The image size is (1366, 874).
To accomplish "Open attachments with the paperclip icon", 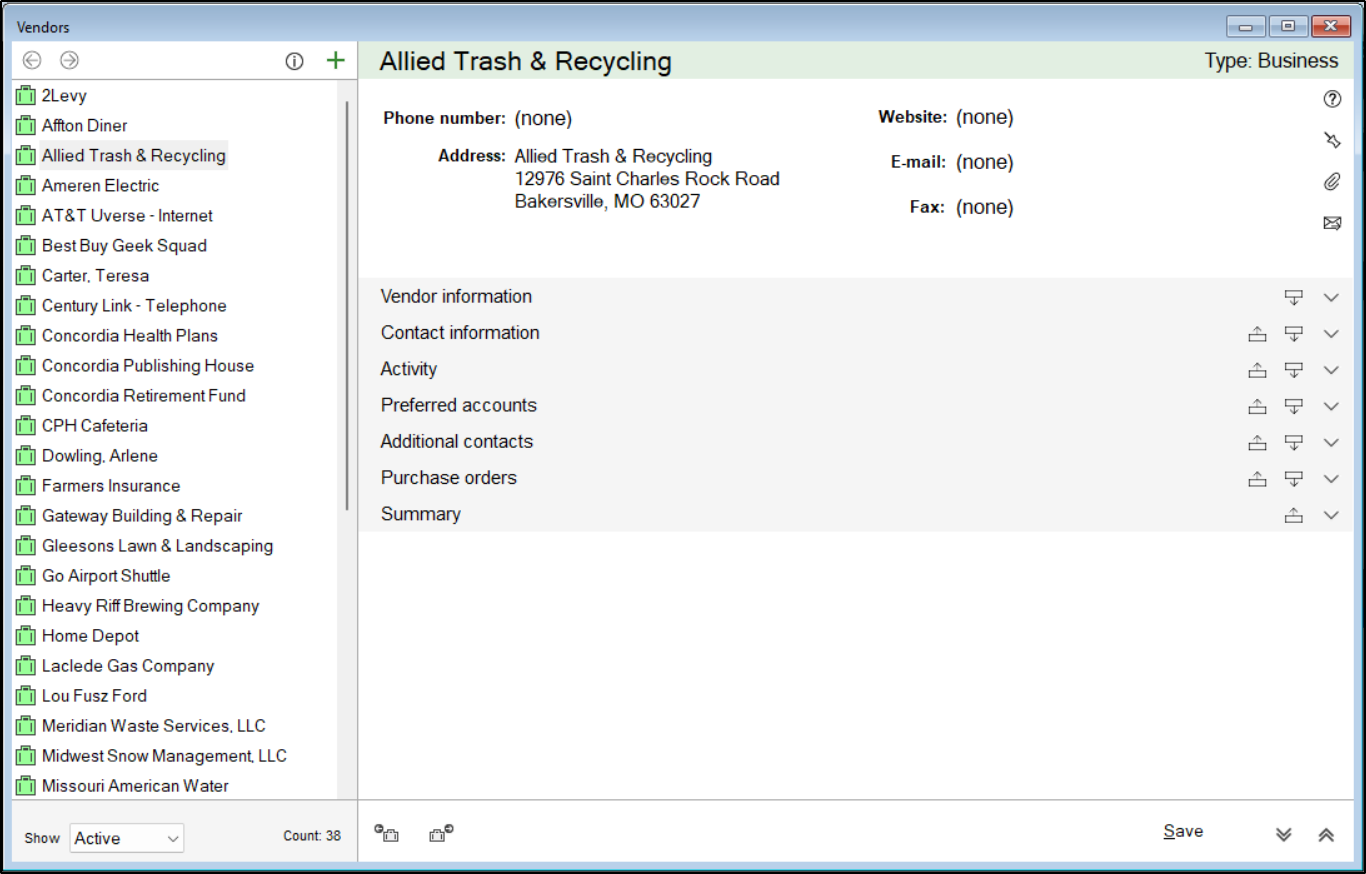I will pyautogui.click(x=1331, y=182).
